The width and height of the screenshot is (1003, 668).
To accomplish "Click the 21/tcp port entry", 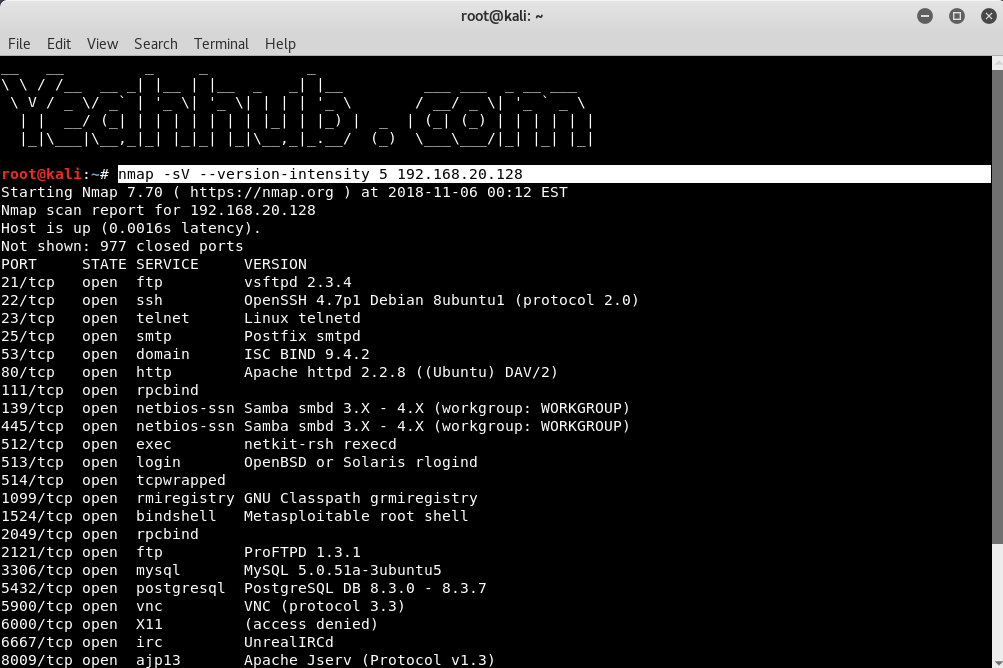I will (28, 282).
